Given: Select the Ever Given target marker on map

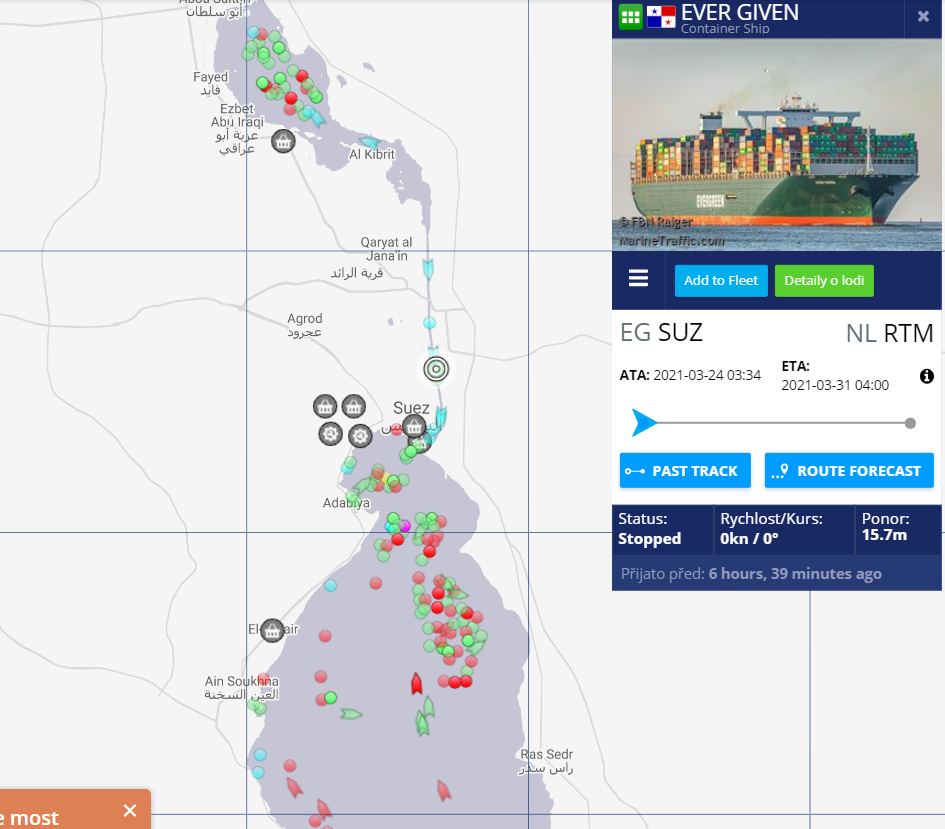Looking at the screenshot, I should pyautogui.click(x=435, y=368).
